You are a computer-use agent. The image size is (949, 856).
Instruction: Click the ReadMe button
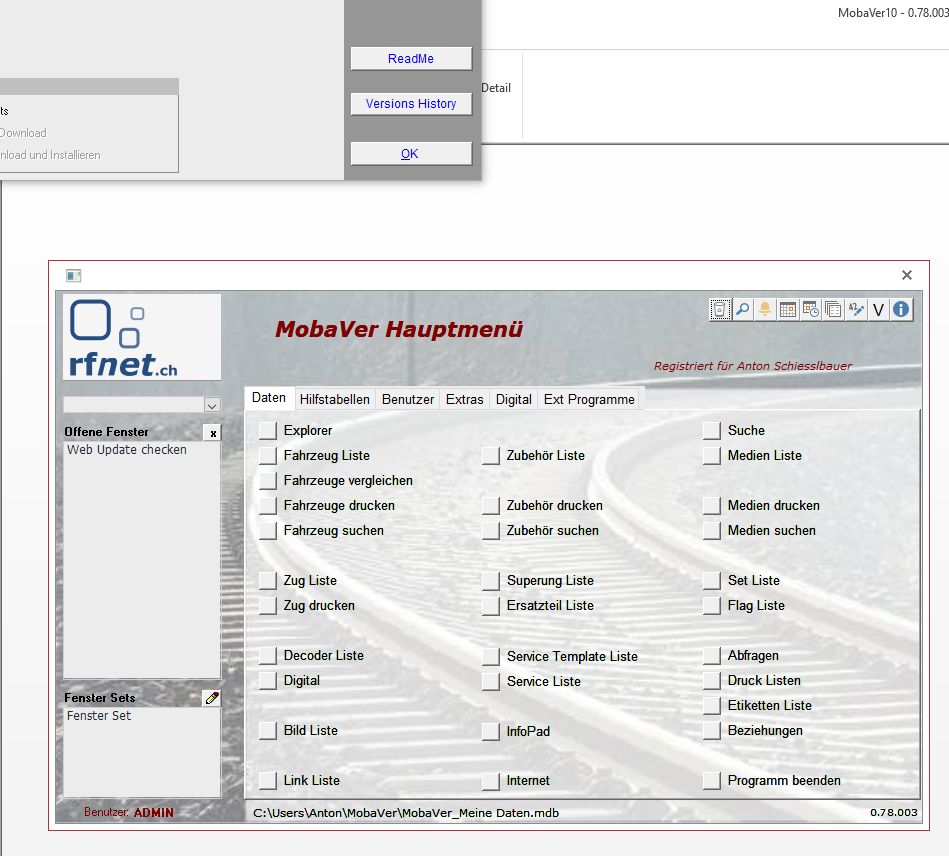tap(411, 59)
